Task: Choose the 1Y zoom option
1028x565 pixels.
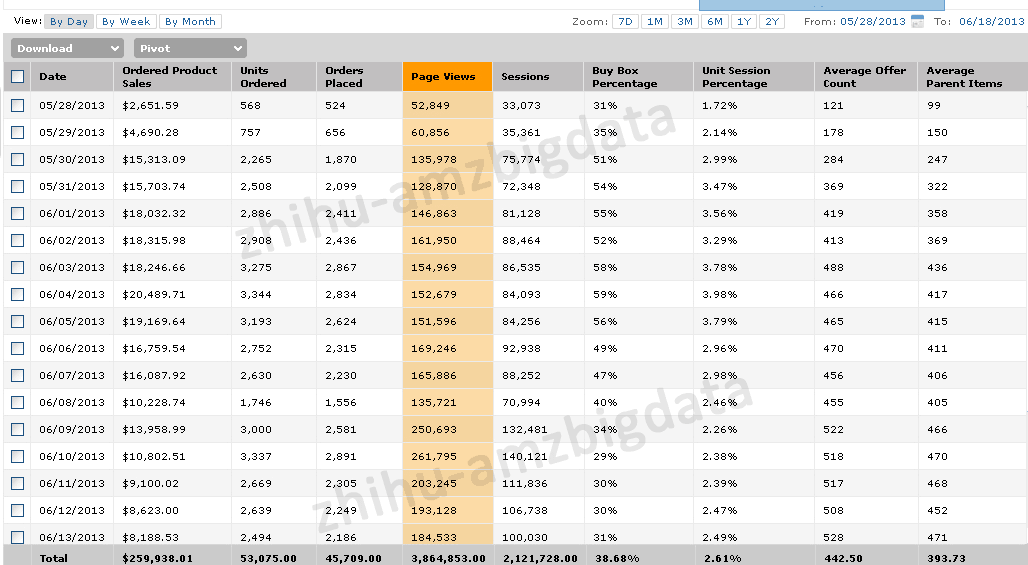Action: click(743, 22)
